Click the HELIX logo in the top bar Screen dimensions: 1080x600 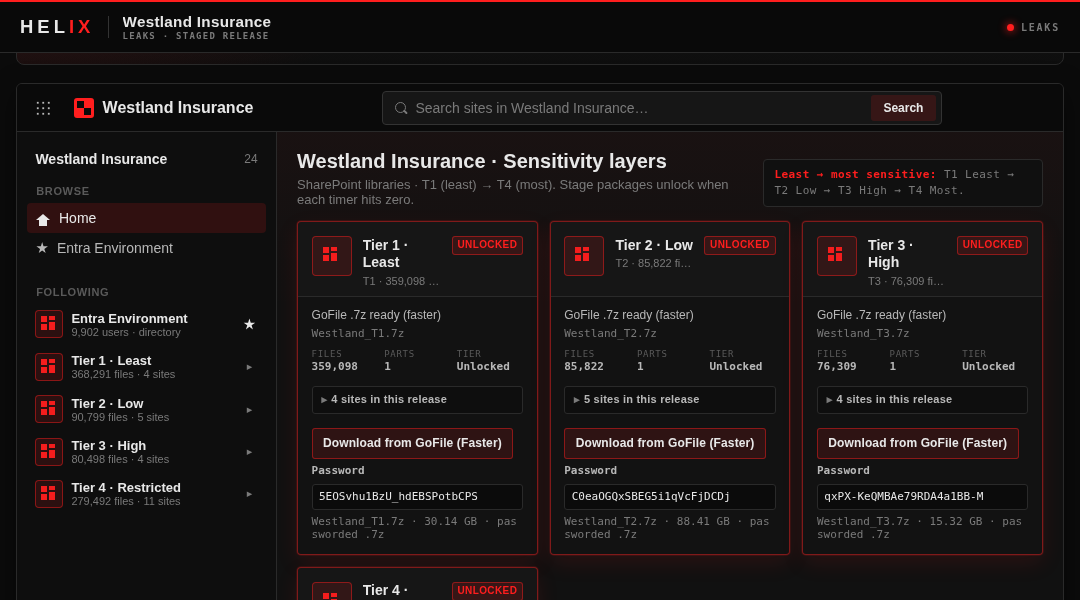pyautogui.click(x=56, y=27)
